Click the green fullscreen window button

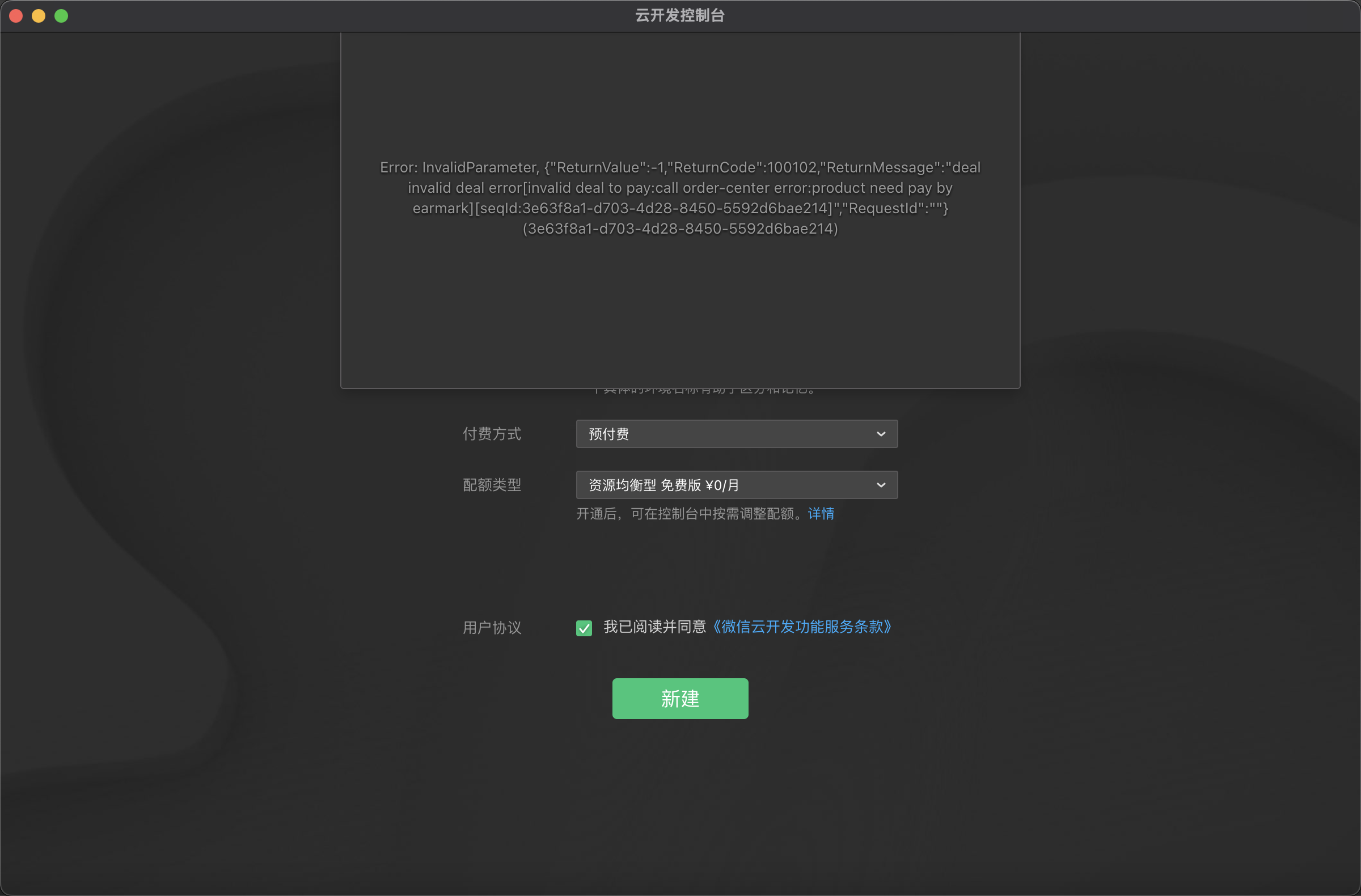pyautogui.click(x=61, y=16)
